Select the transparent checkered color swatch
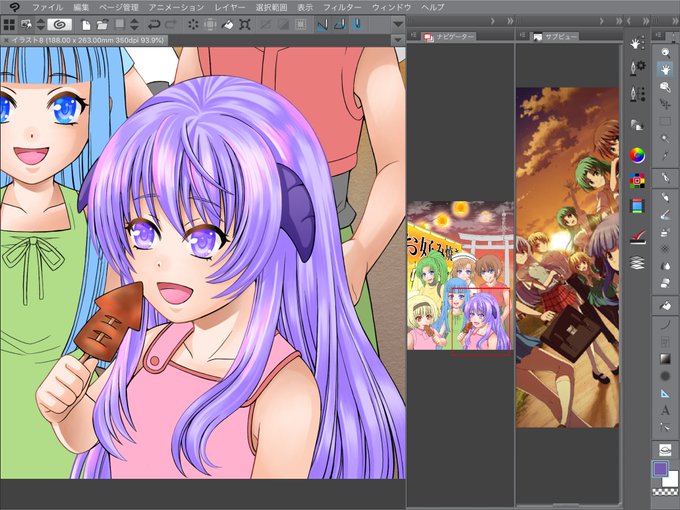Screen dimensions: 680x510 click(665, 492)
